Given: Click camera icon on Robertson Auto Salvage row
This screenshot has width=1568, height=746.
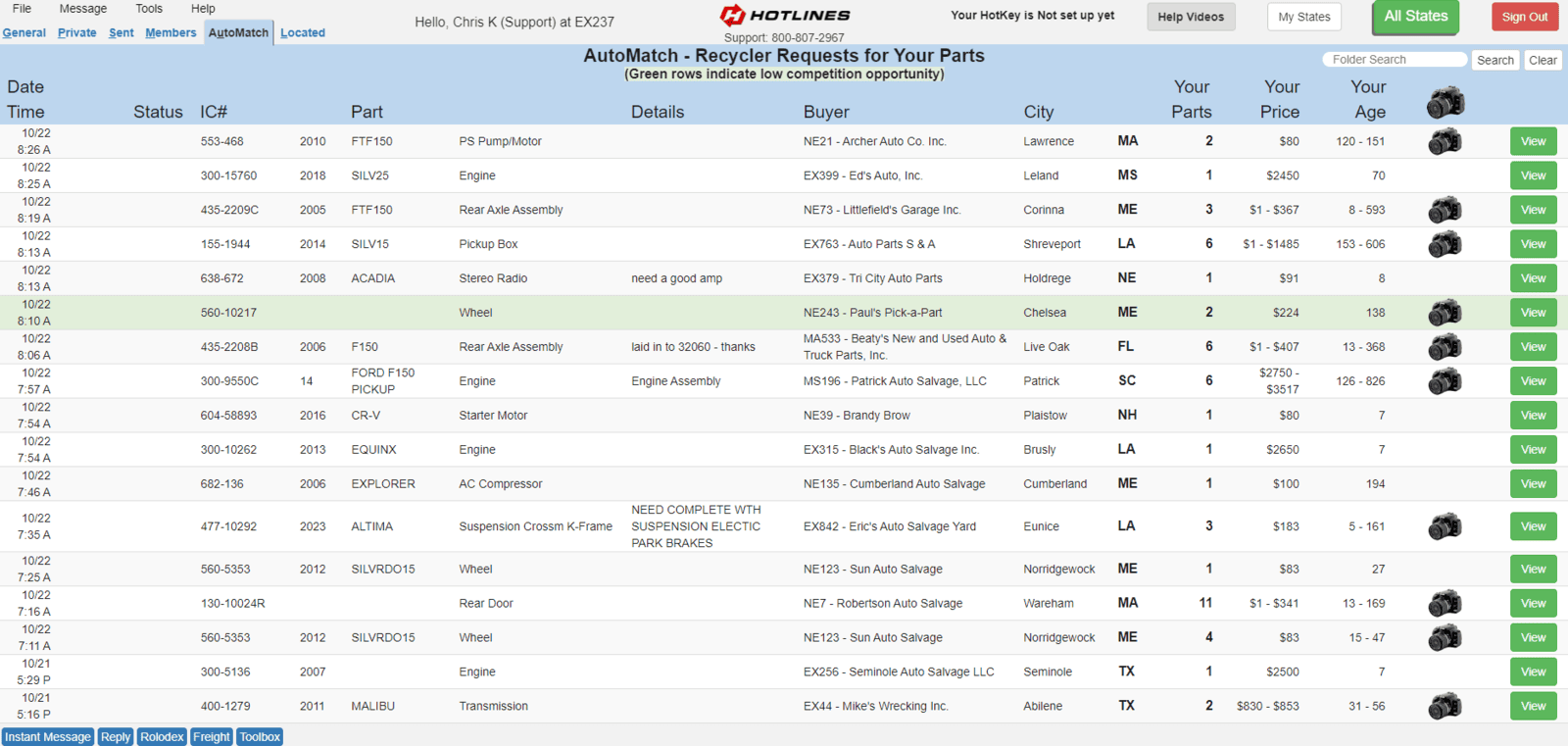Looking at the screenshot, I should click(1445, 603).
